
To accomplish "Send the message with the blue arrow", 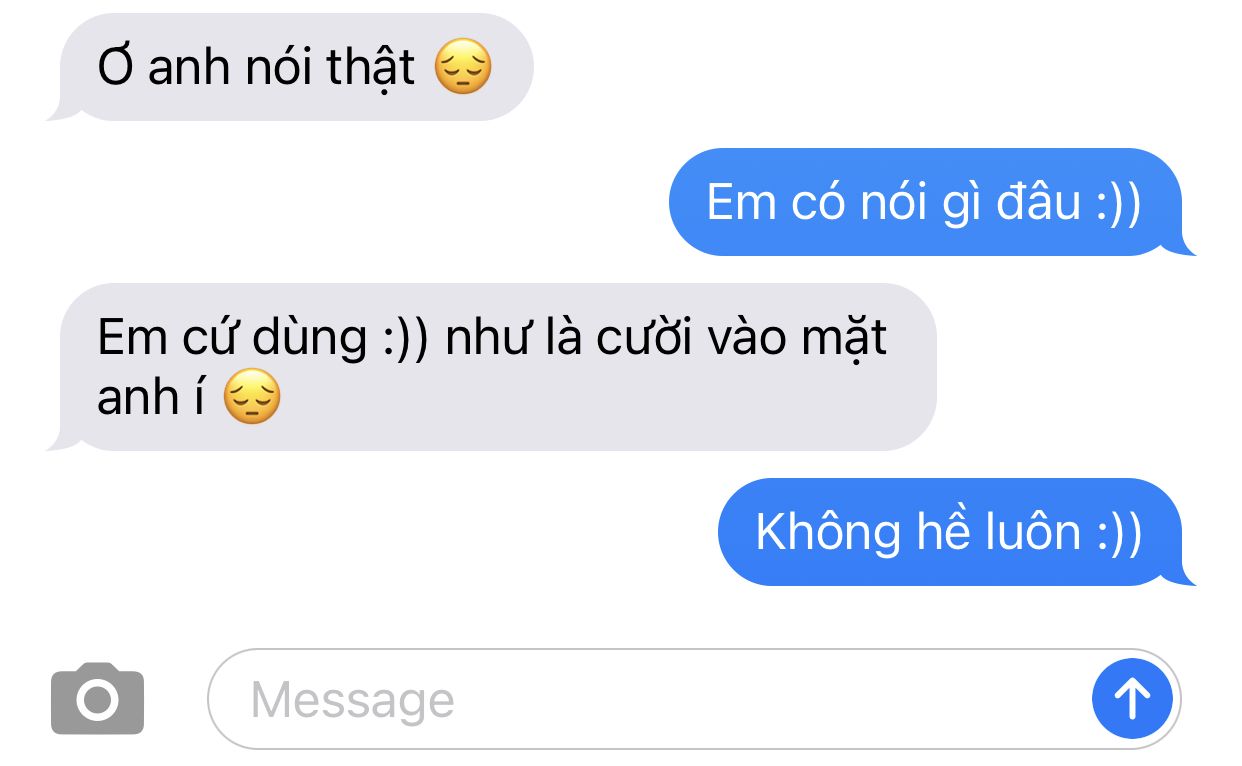I will pos(1132,699).
